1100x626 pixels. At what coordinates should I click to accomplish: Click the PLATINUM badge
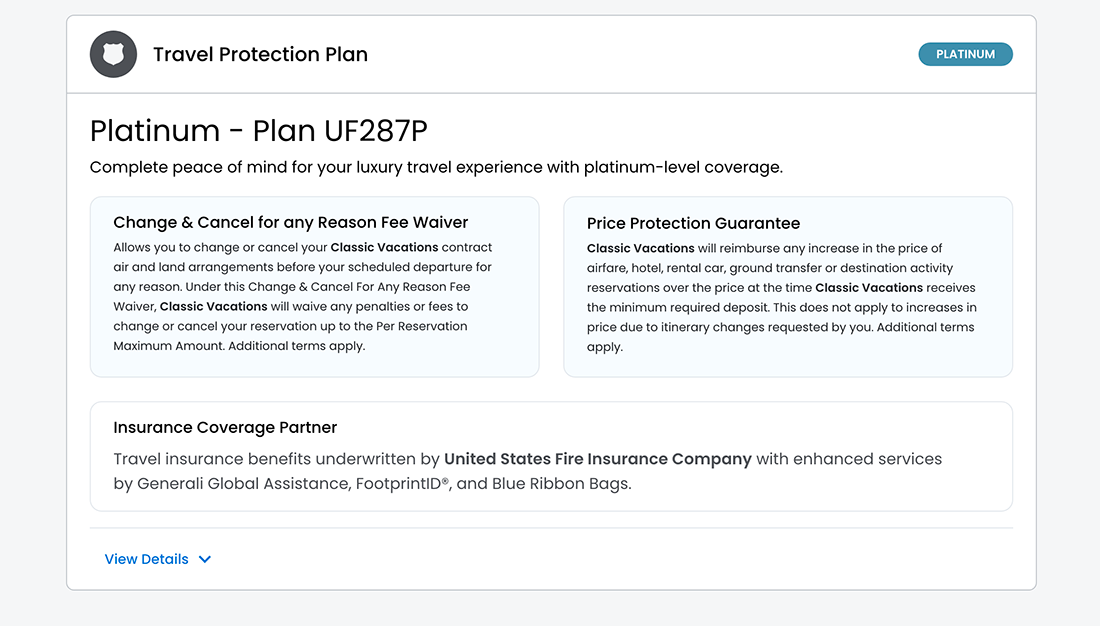(x=965, y=54)
